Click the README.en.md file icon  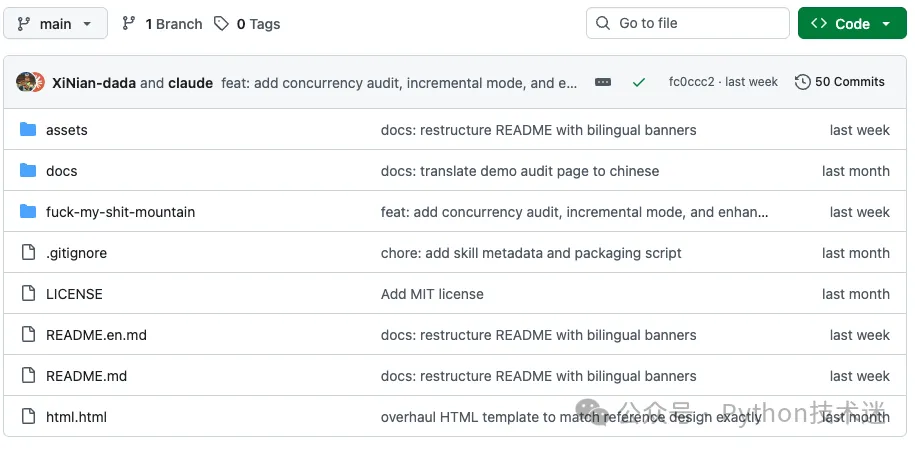coord(28,334)
